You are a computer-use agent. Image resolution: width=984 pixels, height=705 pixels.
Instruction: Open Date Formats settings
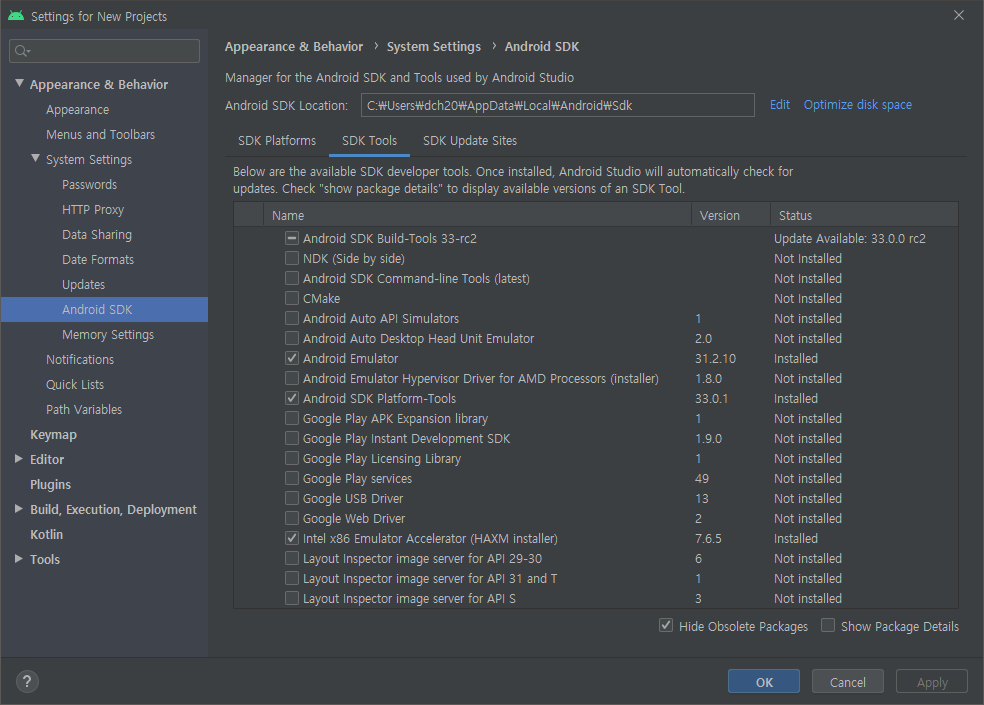[x=98, y=259]
